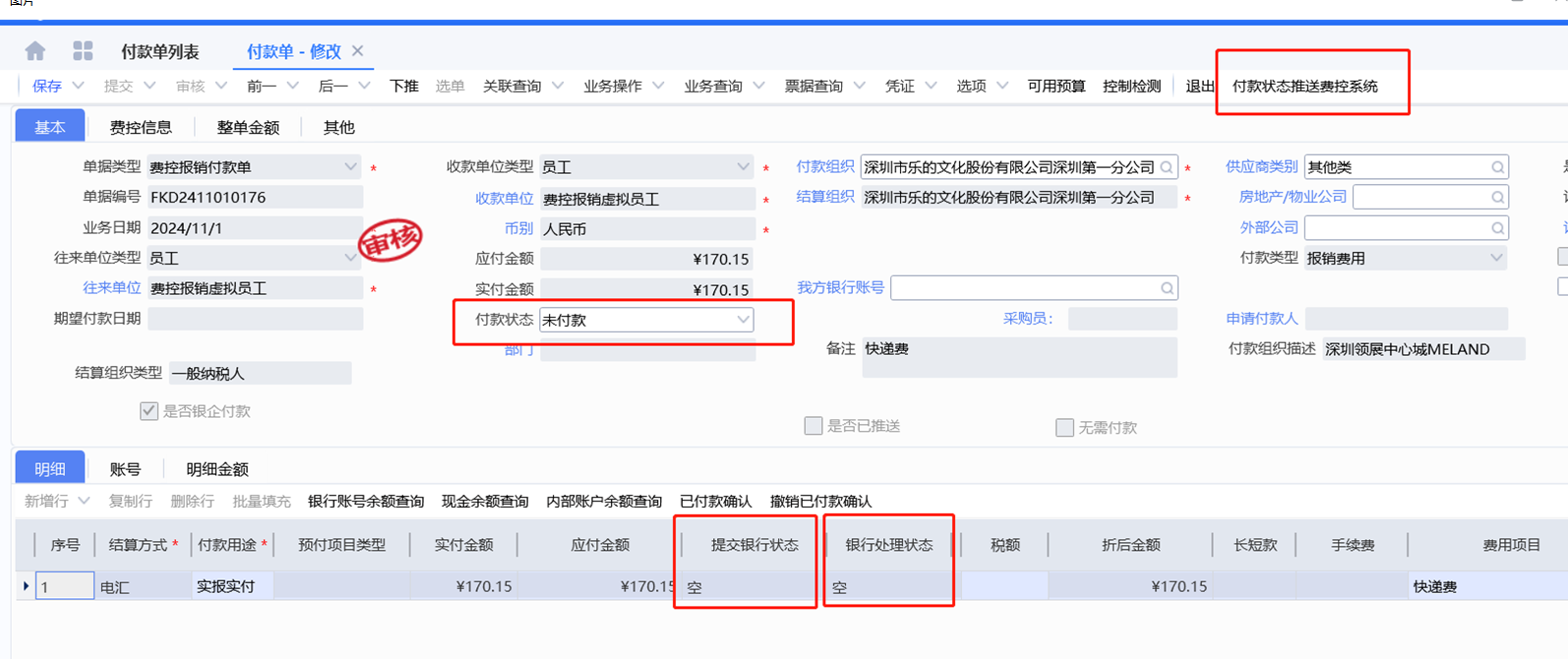Enable the 无需付款 checkbox
The image size is (1568, 659).
(x=1064, y=427)
